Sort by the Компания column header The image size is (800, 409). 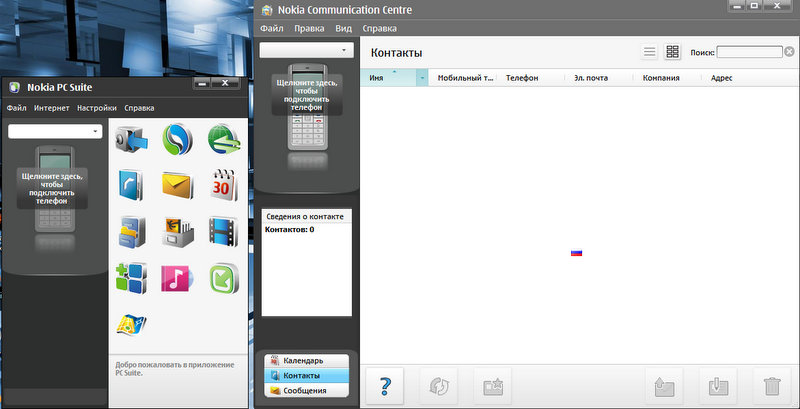[667, 78]
